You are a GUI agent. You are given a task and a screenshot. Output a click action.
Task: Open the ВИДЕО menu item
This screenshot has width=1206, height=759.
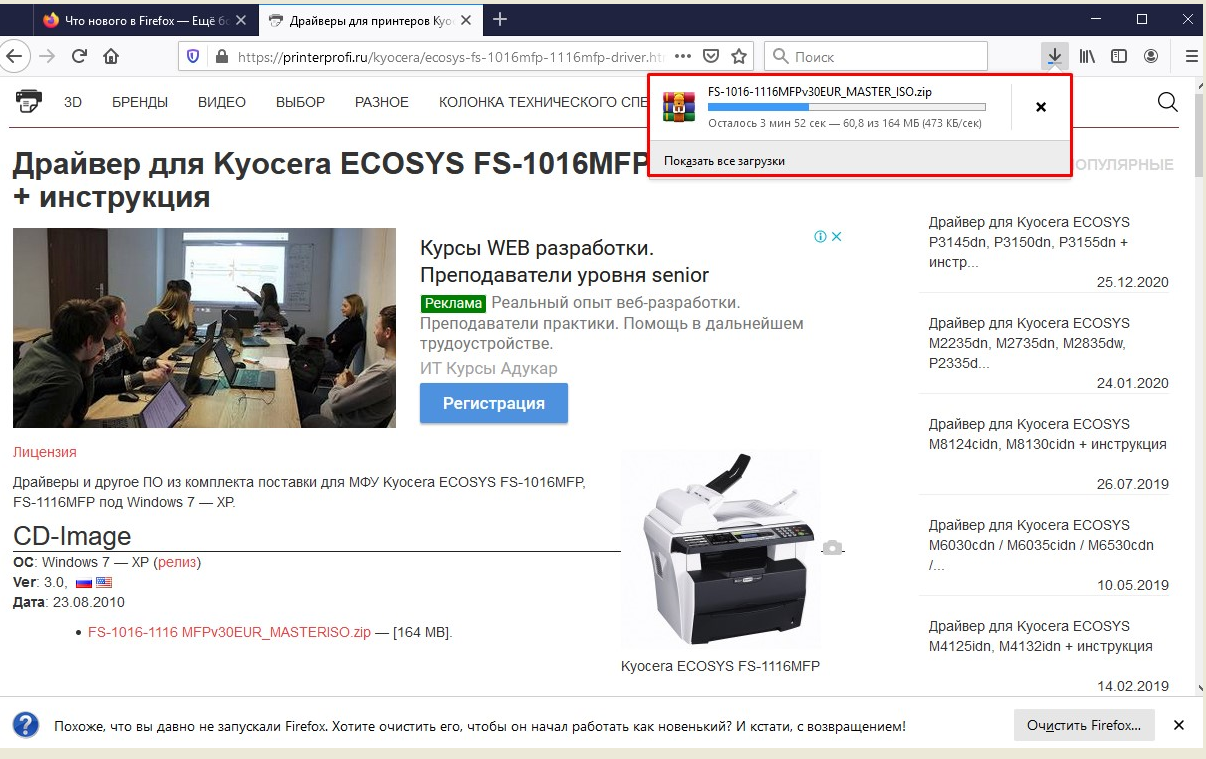[x=222, y=102]
